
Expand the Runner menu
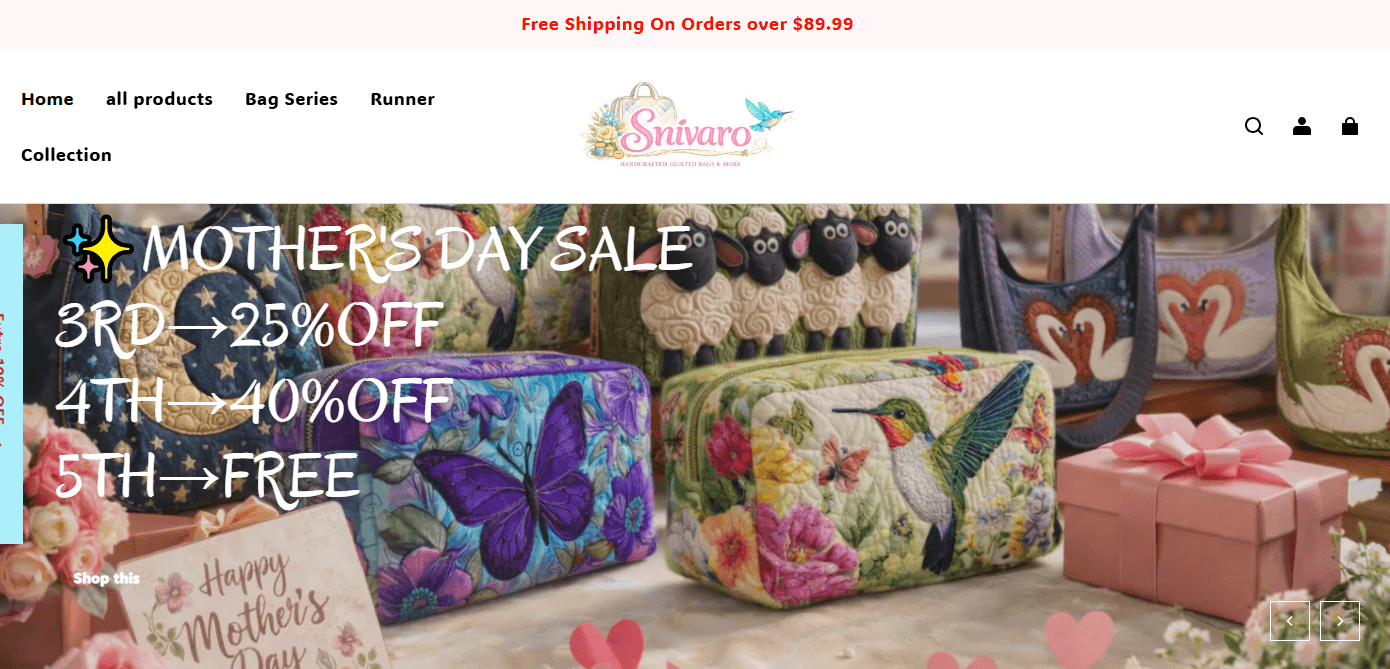click(x=402, y=99)
